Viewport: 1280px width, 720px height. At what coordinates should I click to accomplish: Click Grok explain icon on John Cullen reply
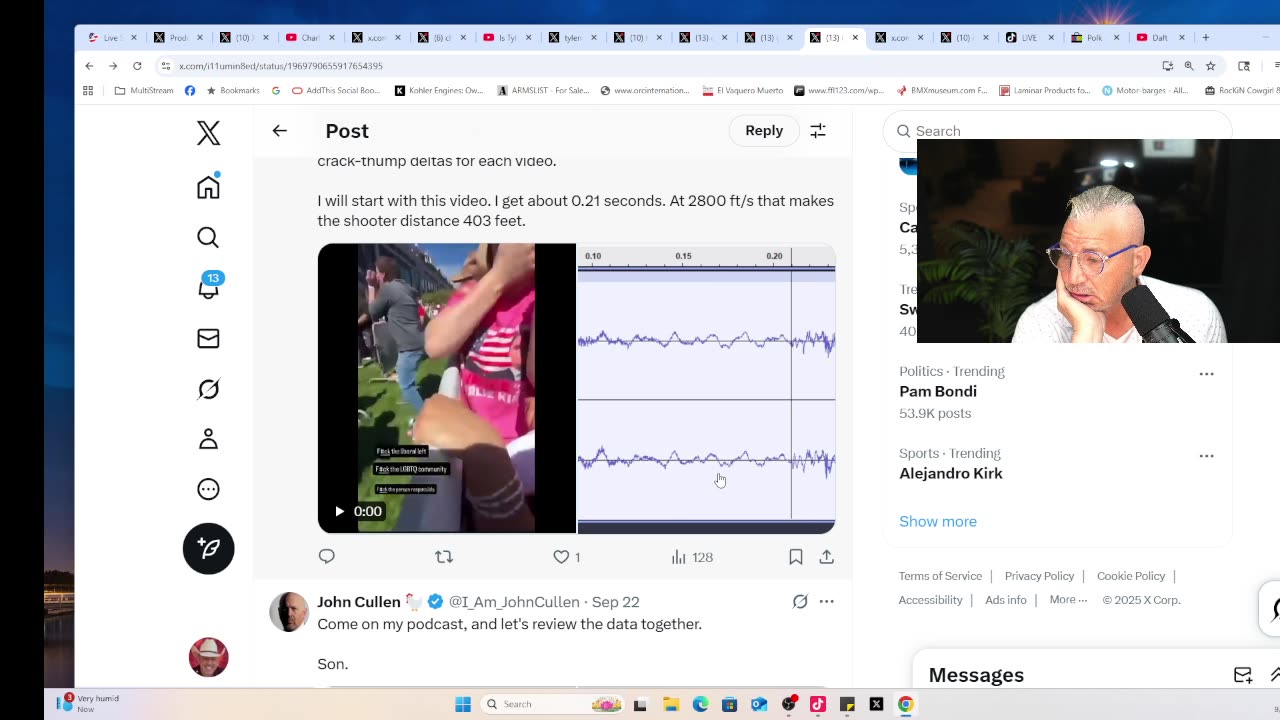(x=800, y=602)
